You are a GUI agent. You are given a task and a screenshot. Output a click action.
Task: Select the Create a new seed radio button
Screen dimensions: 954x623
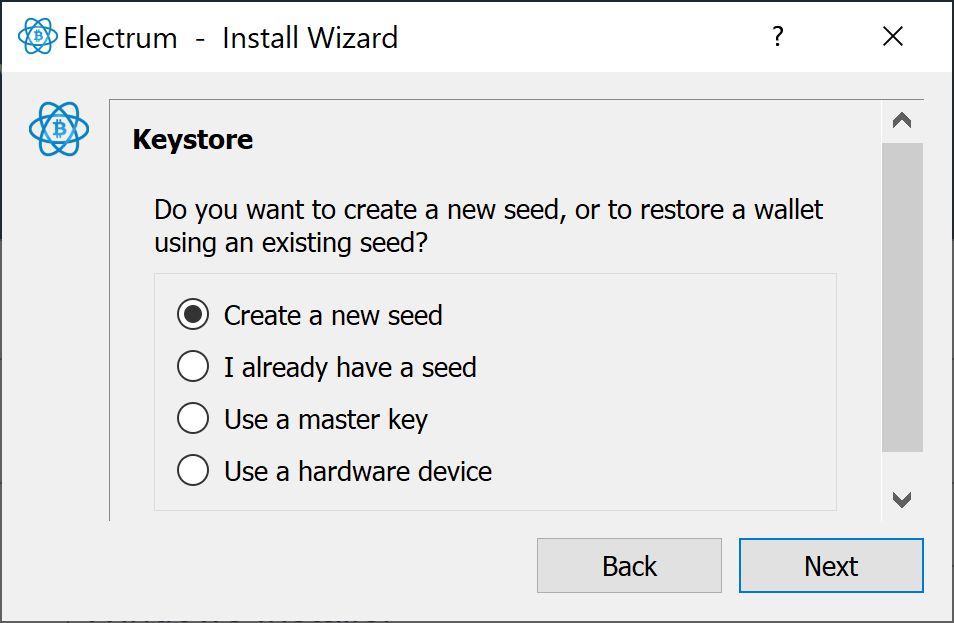pos(193,315)
